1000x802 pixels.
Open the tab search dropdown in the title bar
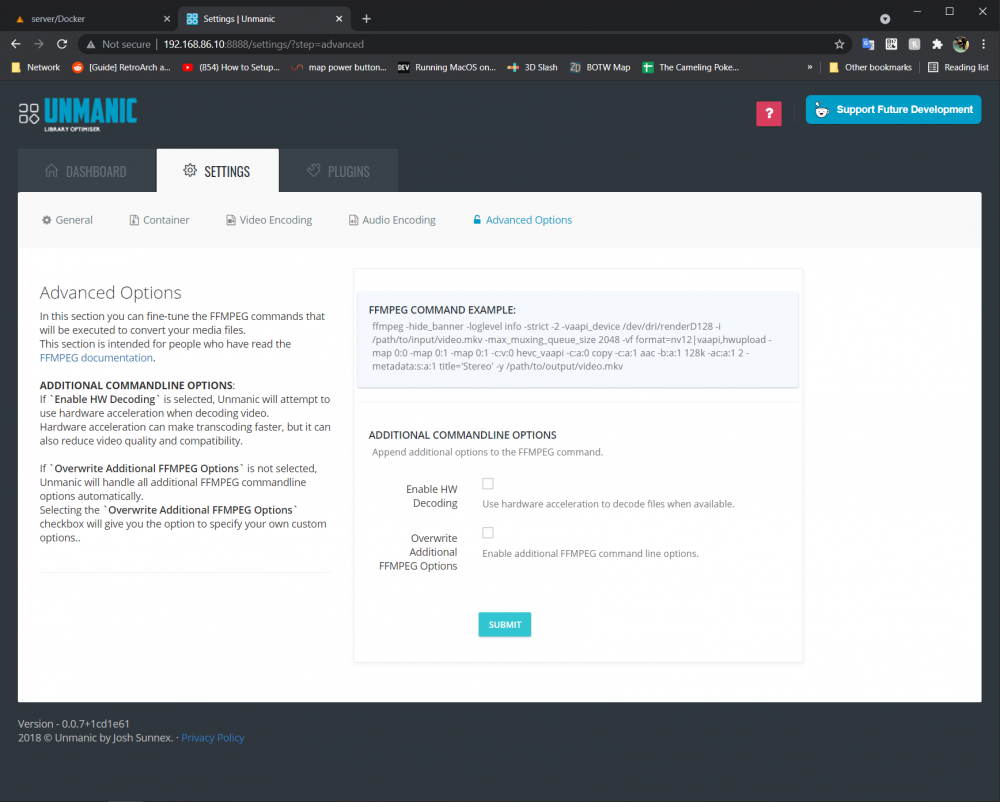(x=885, y=18)
